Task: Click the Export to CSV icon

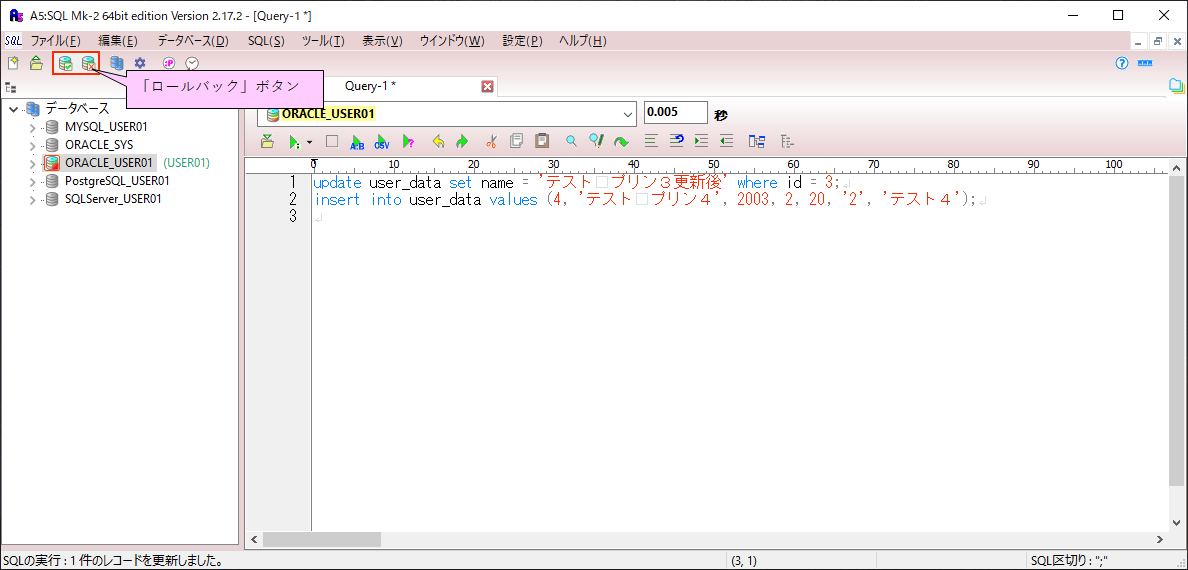Action: click(x=382, y=142)
